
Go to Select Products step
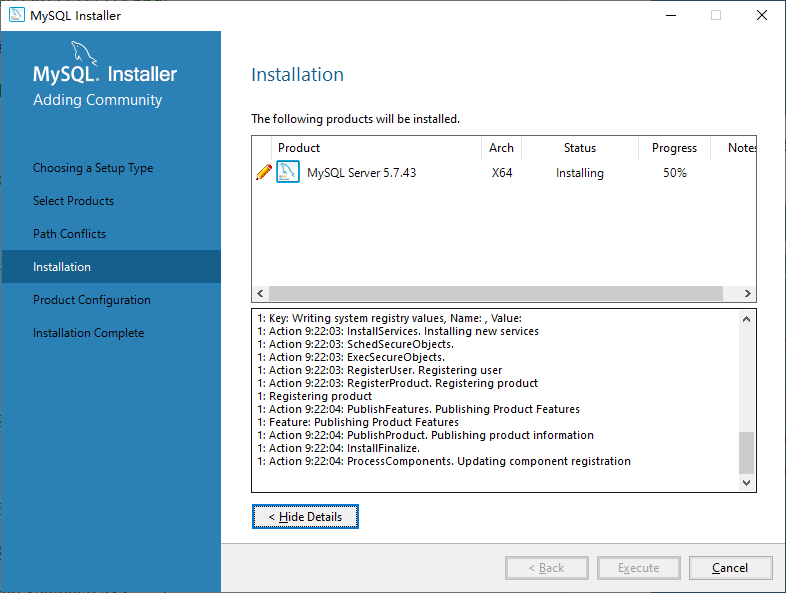click(x=73, y=201)
